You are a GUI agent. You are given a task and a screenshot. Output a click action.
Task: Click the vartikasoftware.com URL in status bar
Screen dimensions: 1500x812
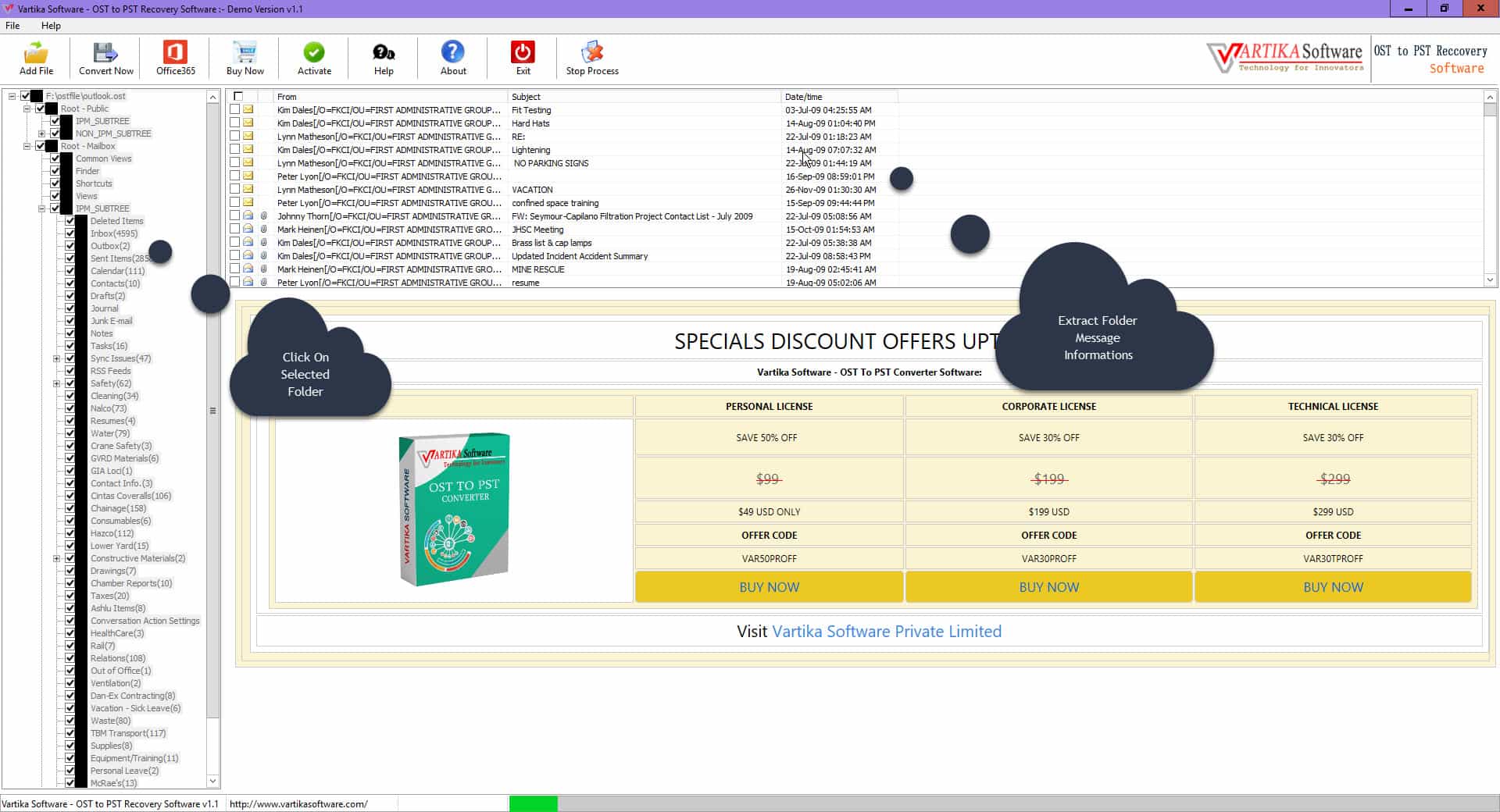click(x=298, y=803)
